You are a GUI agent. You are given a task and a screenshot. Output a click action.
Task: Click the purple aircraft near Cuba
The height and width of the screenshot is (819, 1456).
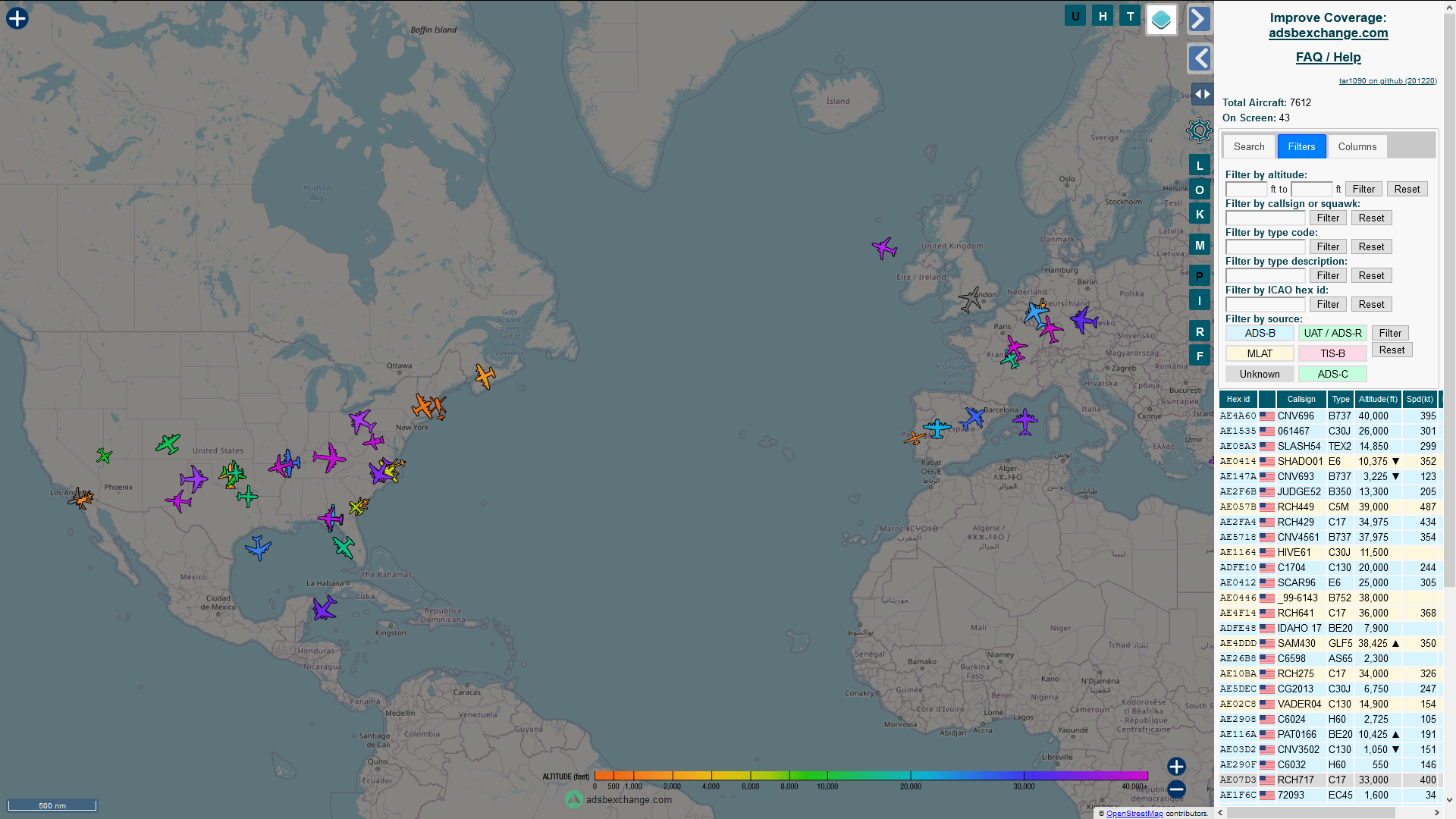click(325, 607)
